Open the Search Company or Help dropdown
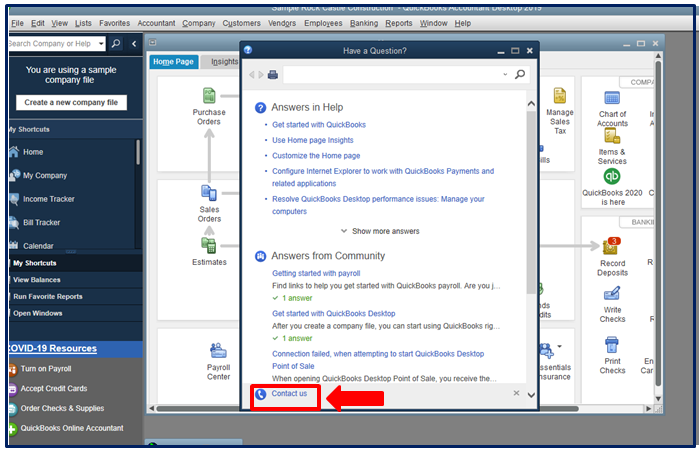 101,44
